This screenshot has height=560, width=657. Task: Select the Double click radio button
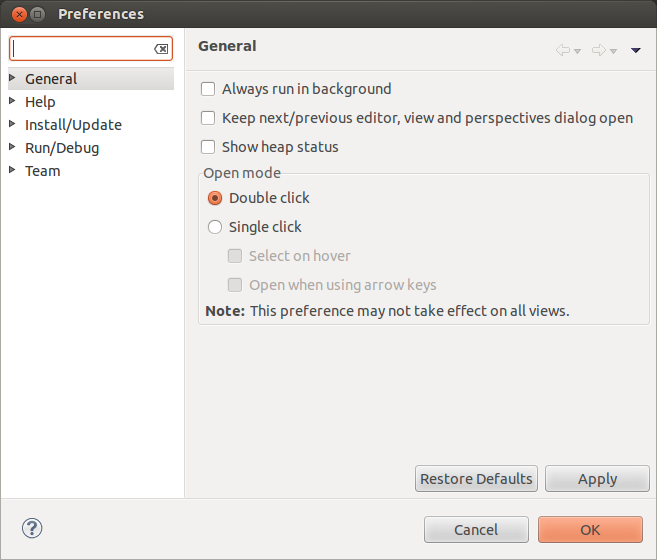coord(215,198)
